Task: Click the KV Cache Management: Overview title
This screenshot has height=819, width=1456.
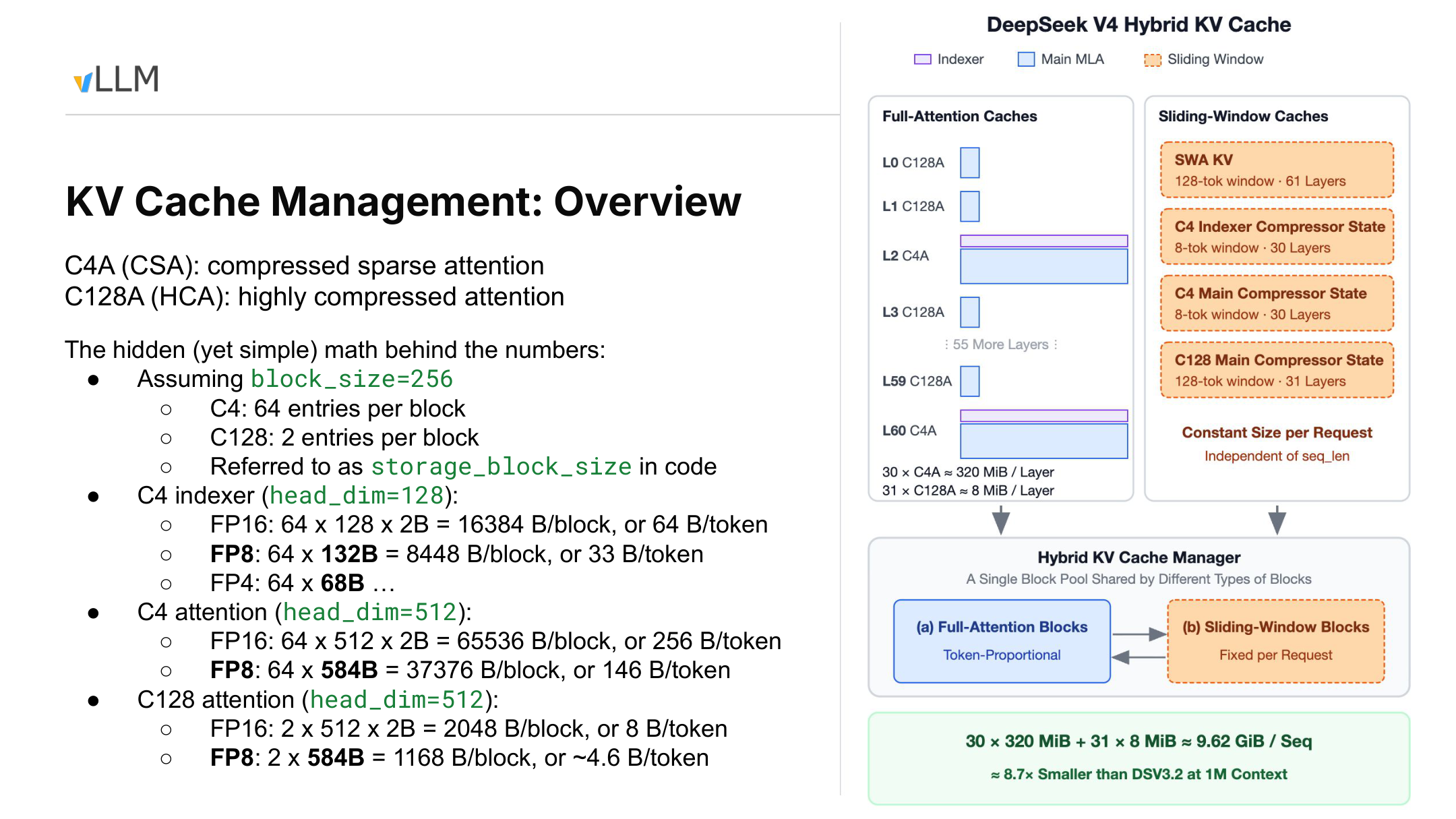Action: pyautogui.click(x=403, y=202)
